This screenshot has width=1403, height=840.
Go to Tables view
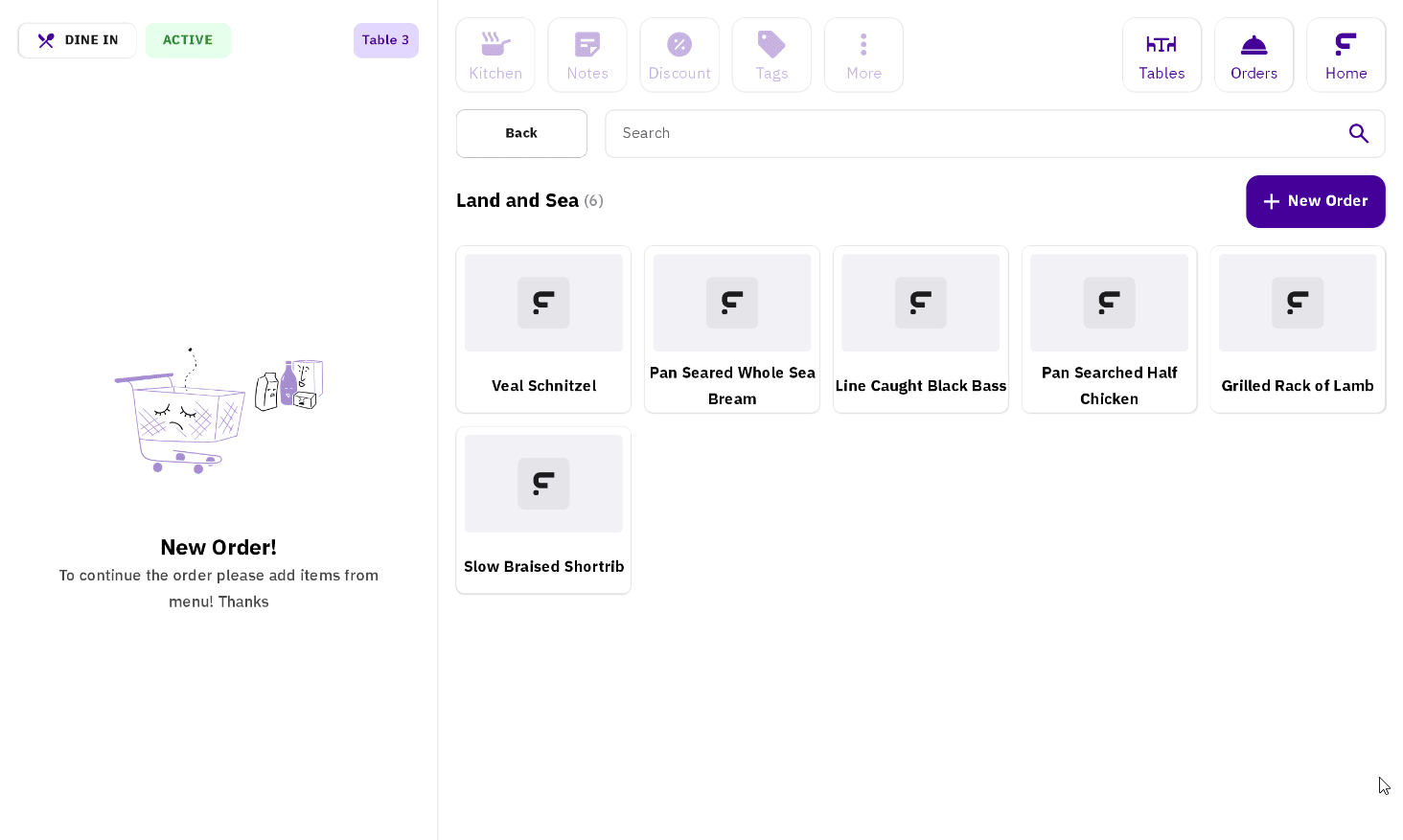click(x=1161, y=55)
